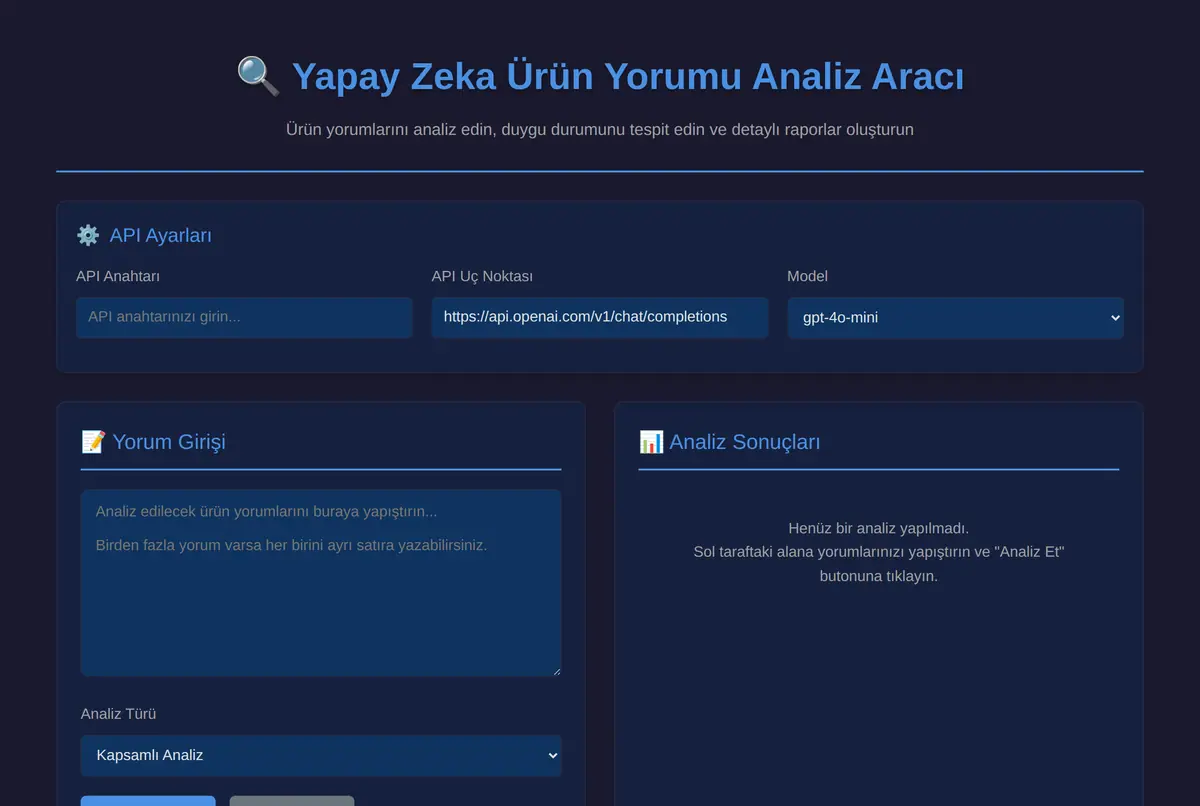
Task: Click the line 'butonuna tıklayın.'
Action: pyautogui.click(x=879, y=576)
